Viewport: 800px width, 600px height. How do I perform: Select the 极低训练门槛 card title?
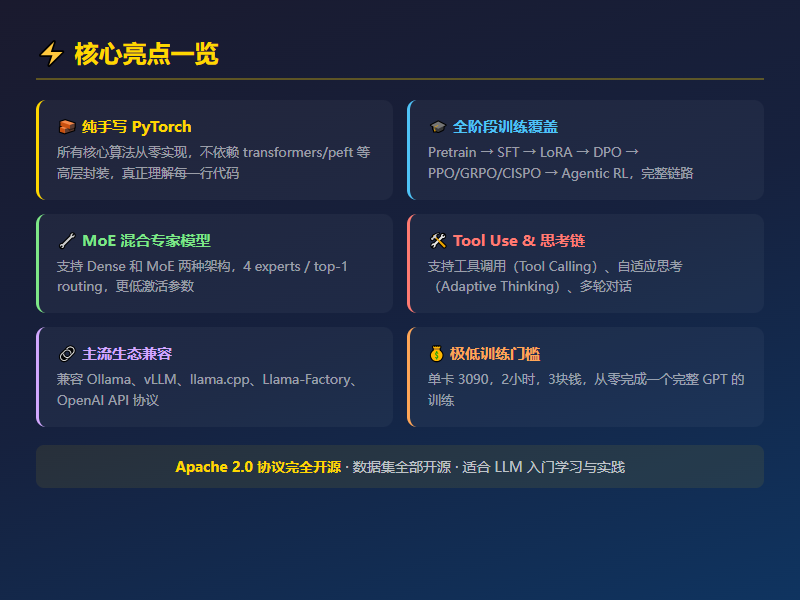point(495,354)
